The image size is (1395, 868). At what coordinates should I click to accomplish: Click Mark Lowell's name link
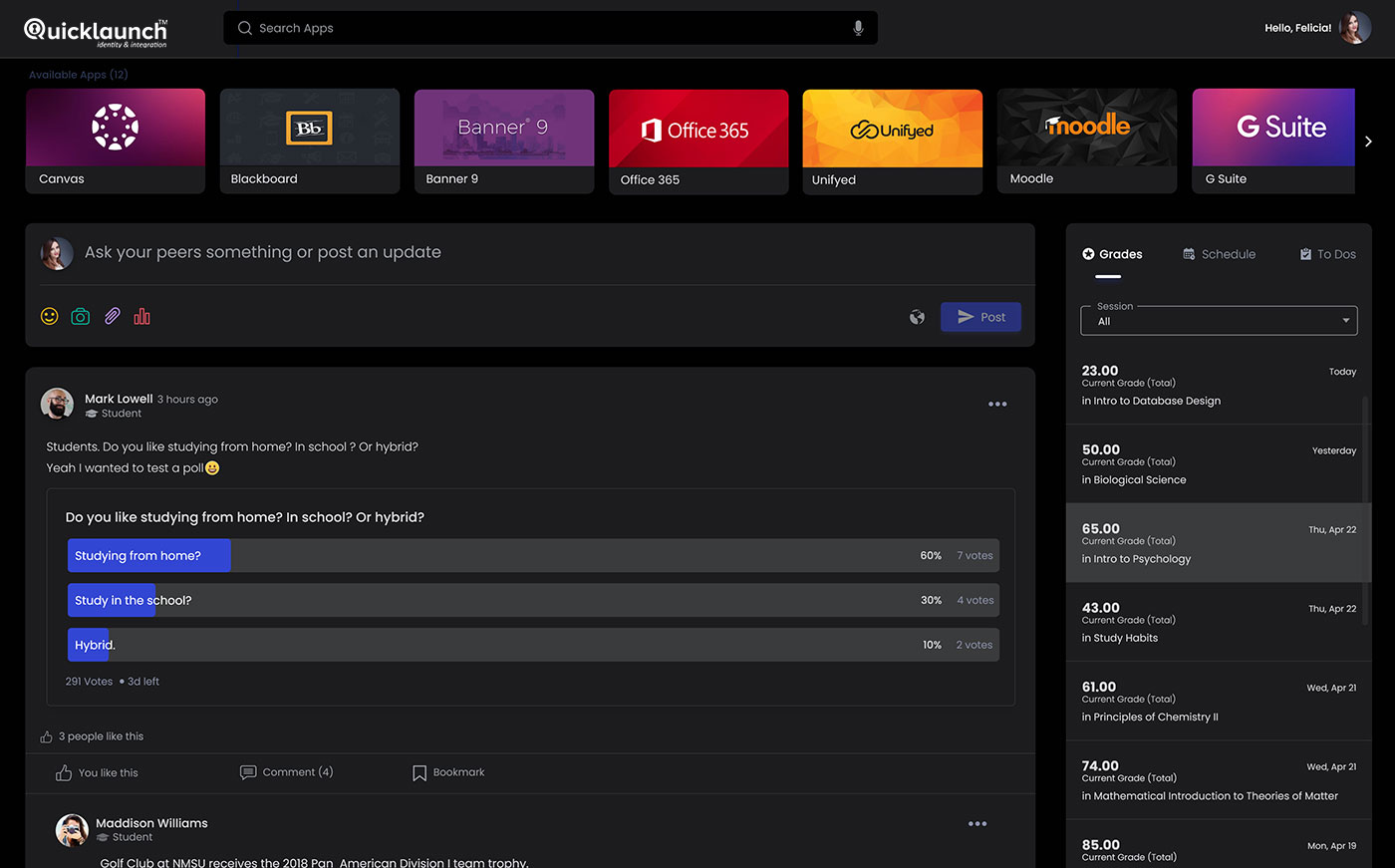click(119, 399)
